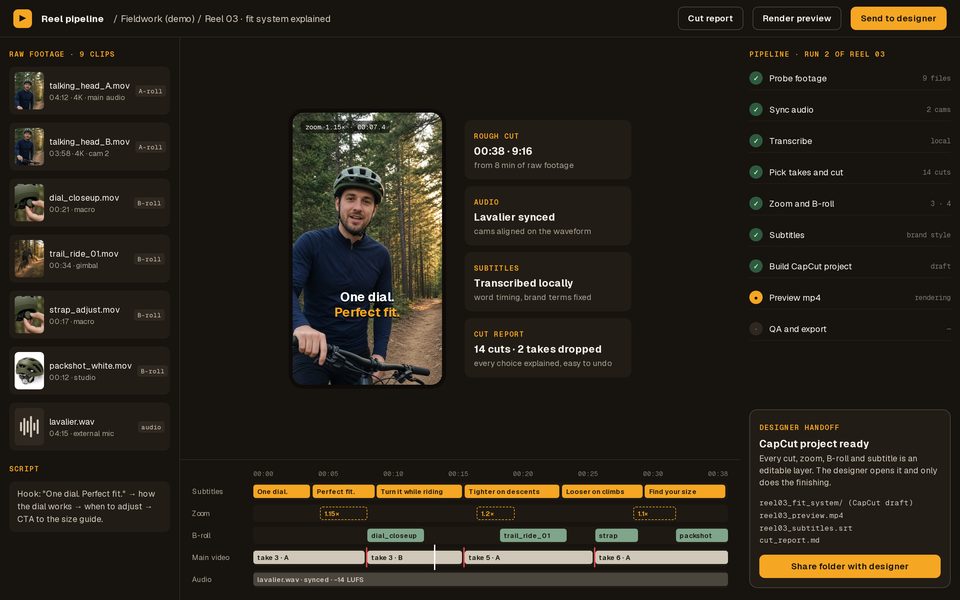Click the Reel pipeline play logo icon
This screenshot has height=600, width=960.
pyautogui.click(x=23, y=18)
